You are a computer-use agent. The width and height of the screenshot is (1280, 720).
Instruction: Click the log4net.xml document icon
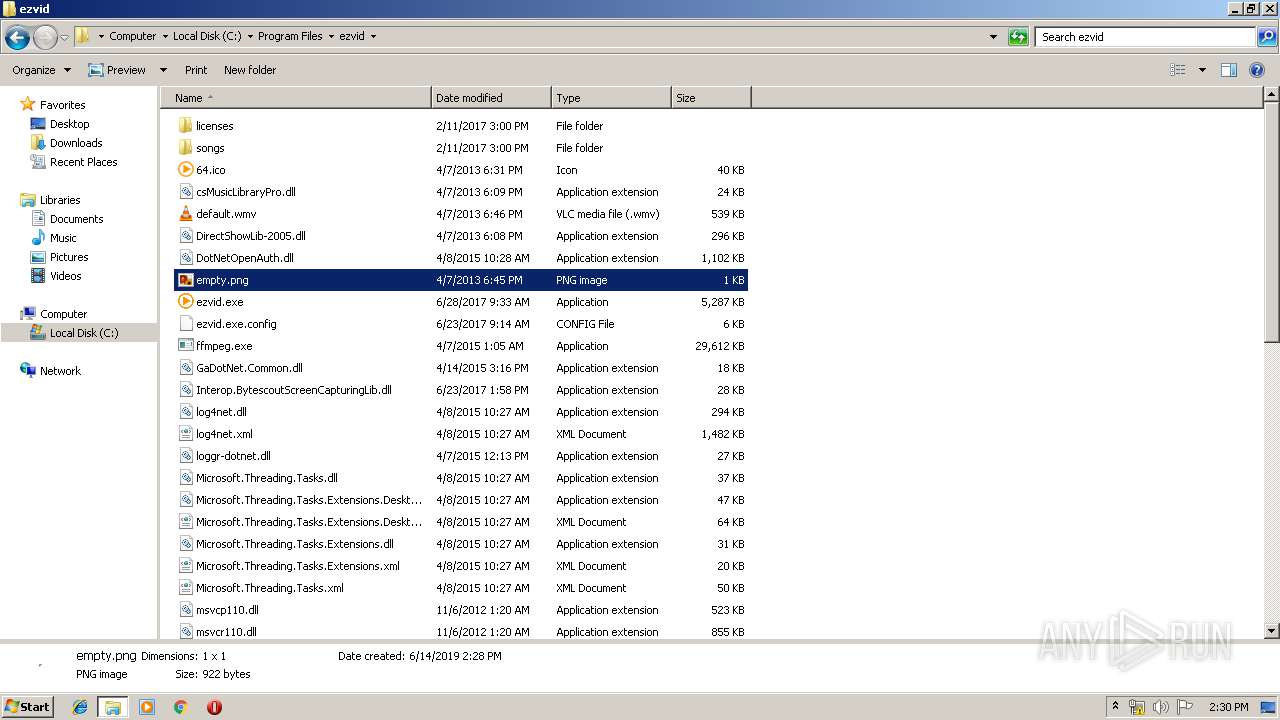tap(185, 434)
